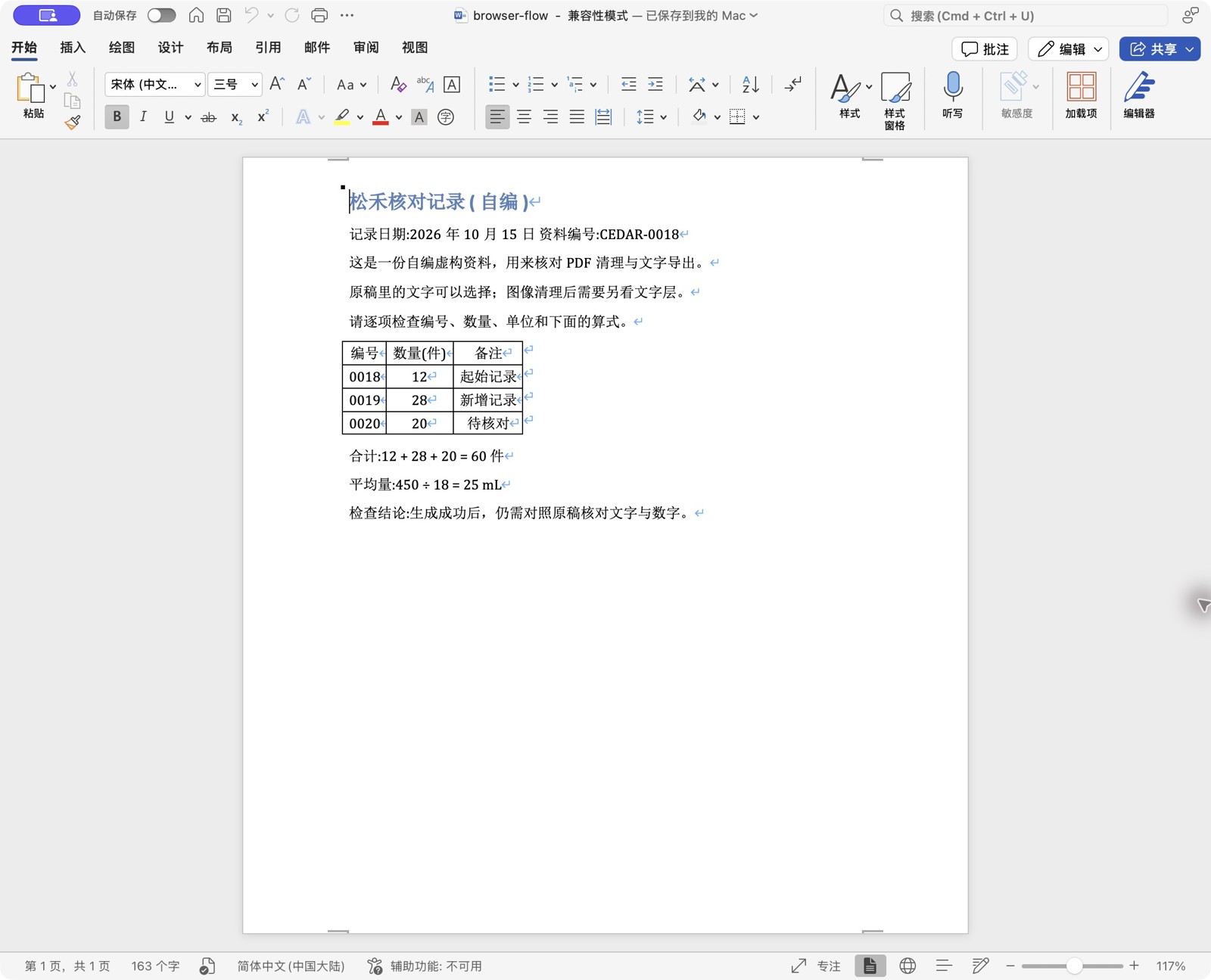Click the Increase Indent icon
This screenshot has width=1211, height=980.
point(655,85)
